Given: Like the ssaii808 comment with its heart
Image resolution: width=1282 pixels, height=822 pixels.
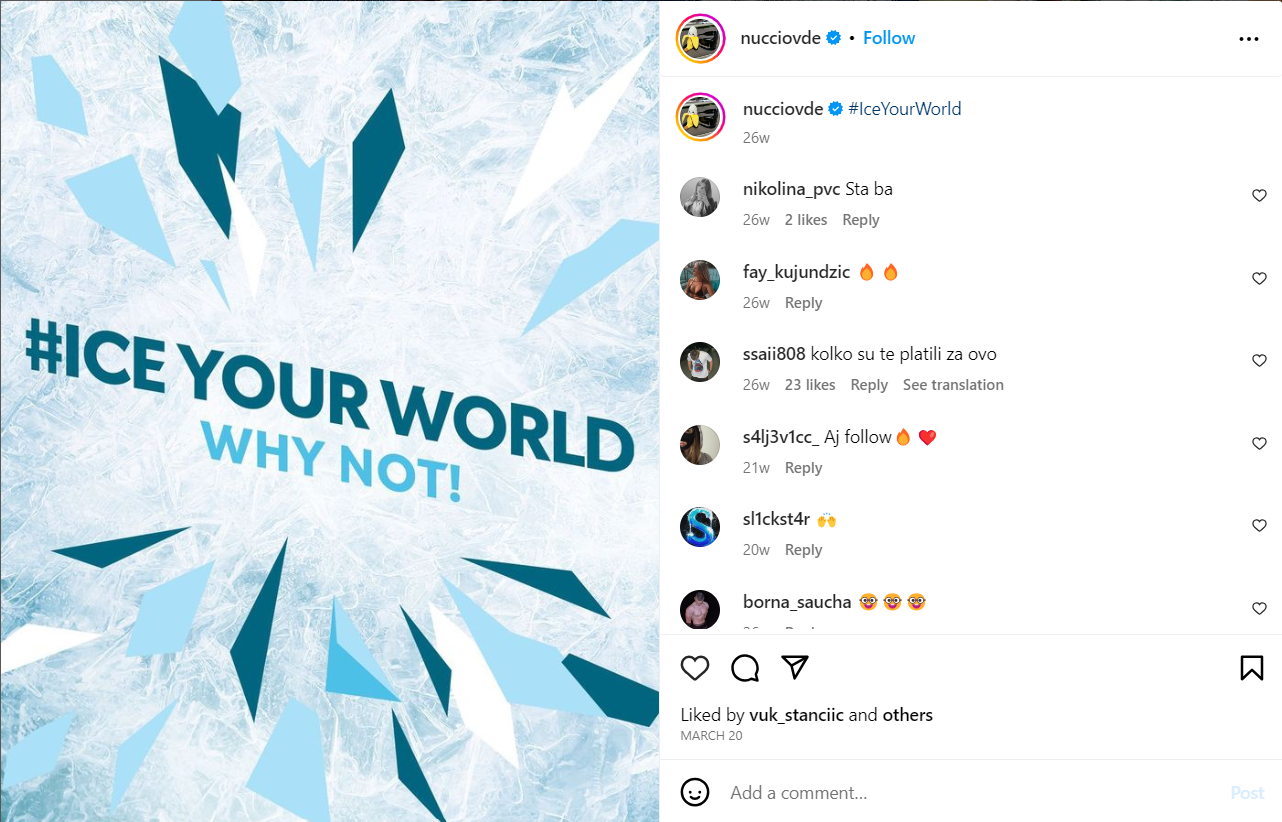Looking at the screenshot, I should pyautogui.click(x=1260, y=361).
